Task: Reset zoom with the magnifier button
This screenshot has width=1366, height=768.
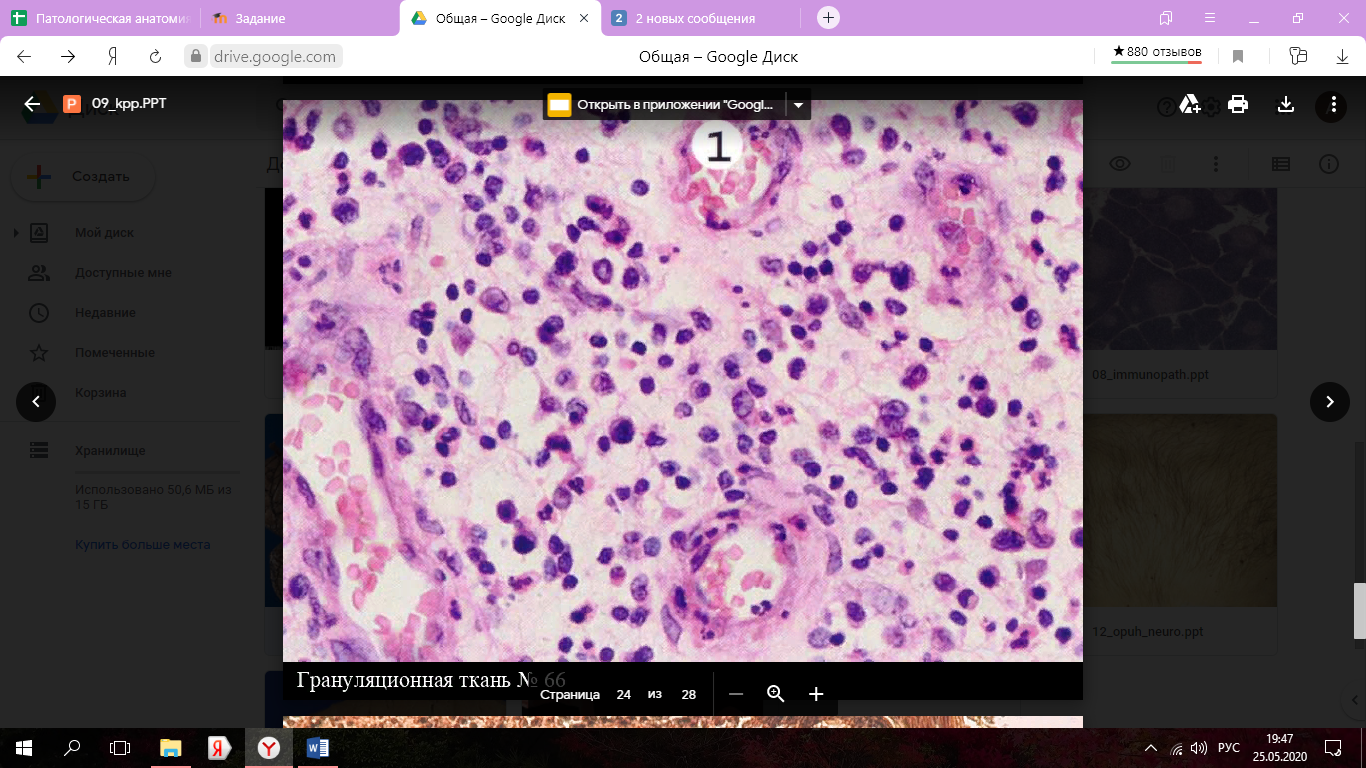Action: point(775,694)
